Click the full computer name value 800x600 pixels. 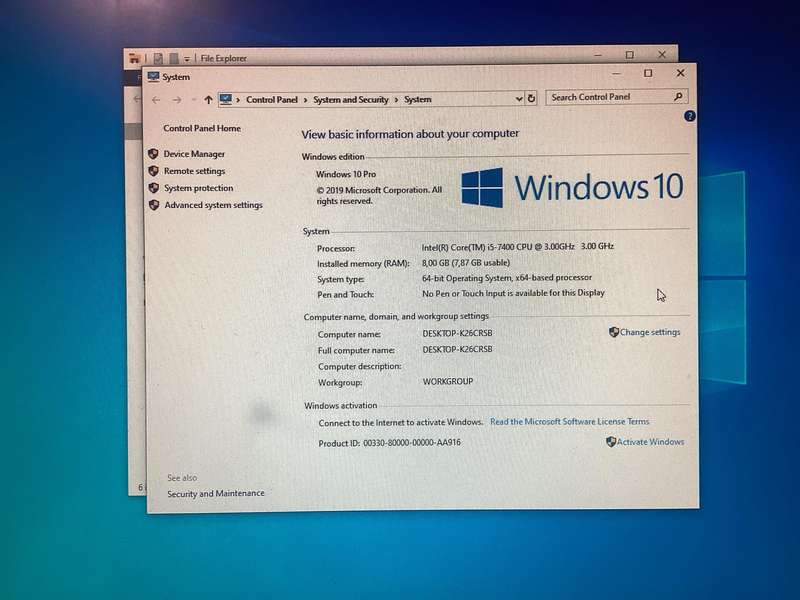[457, 349]
